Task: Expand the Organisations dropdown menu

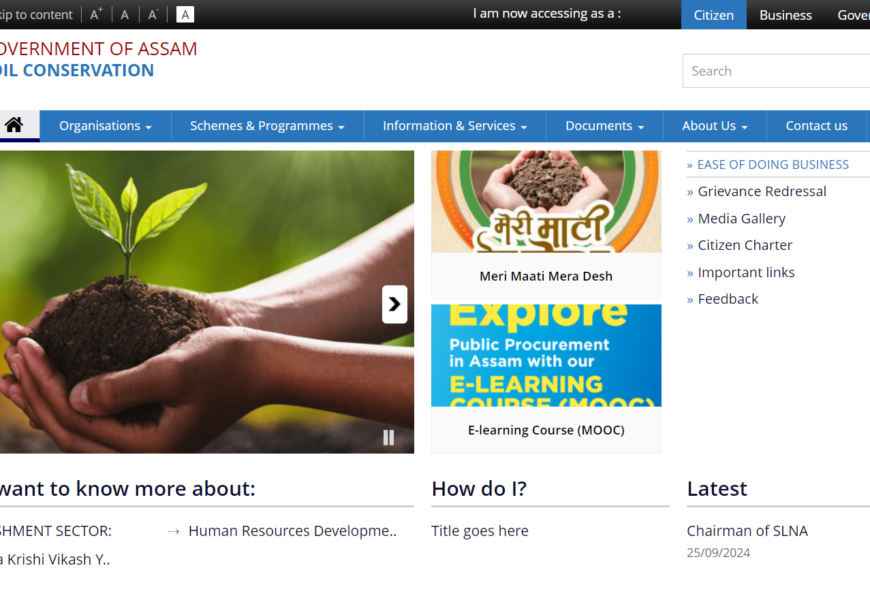Action: click(105, 126)
